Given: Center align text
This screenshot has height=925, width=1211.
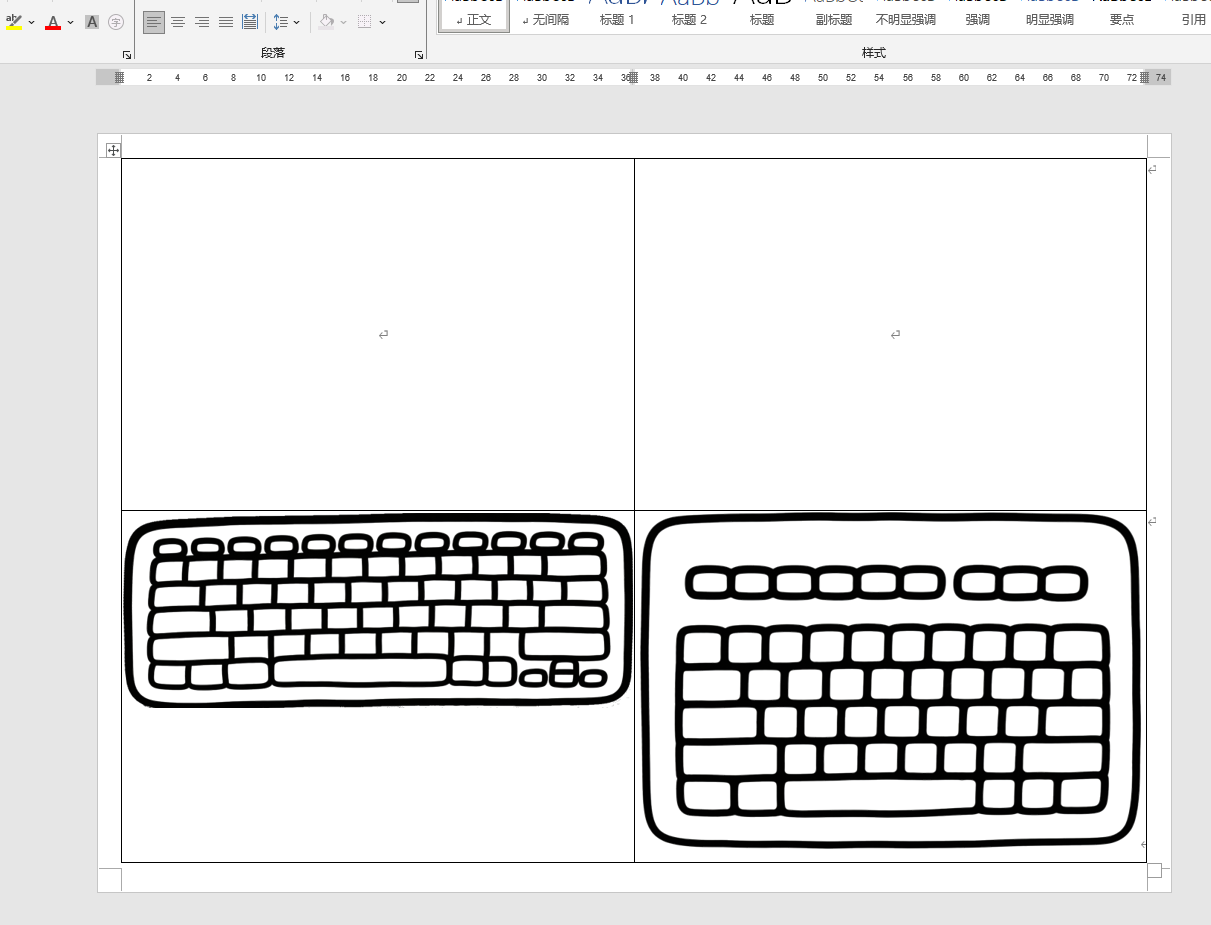Looking at the screenshot, I should pos(178,22).
